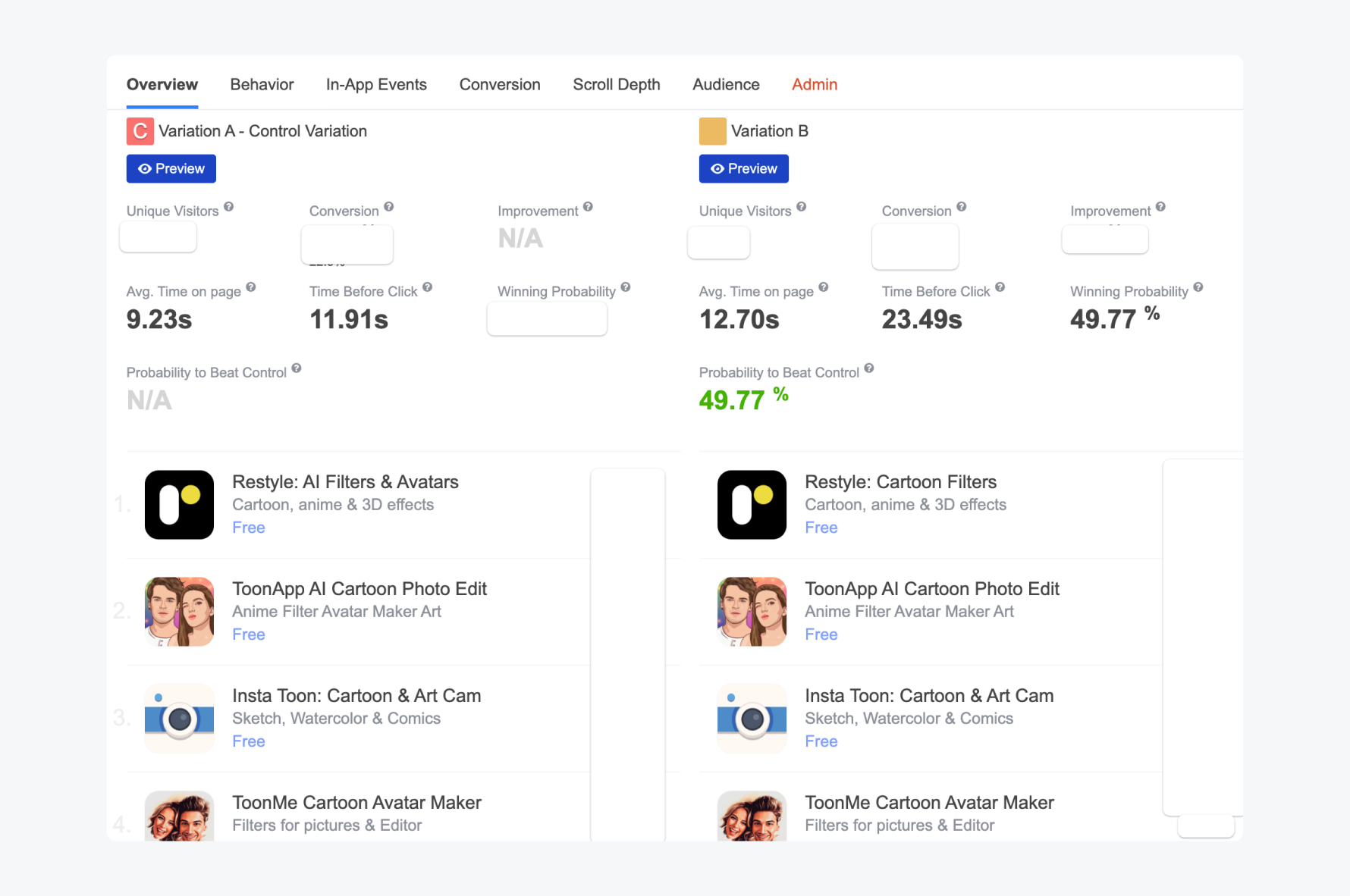Click help icon by Variation B Winning Probability

1198,287
